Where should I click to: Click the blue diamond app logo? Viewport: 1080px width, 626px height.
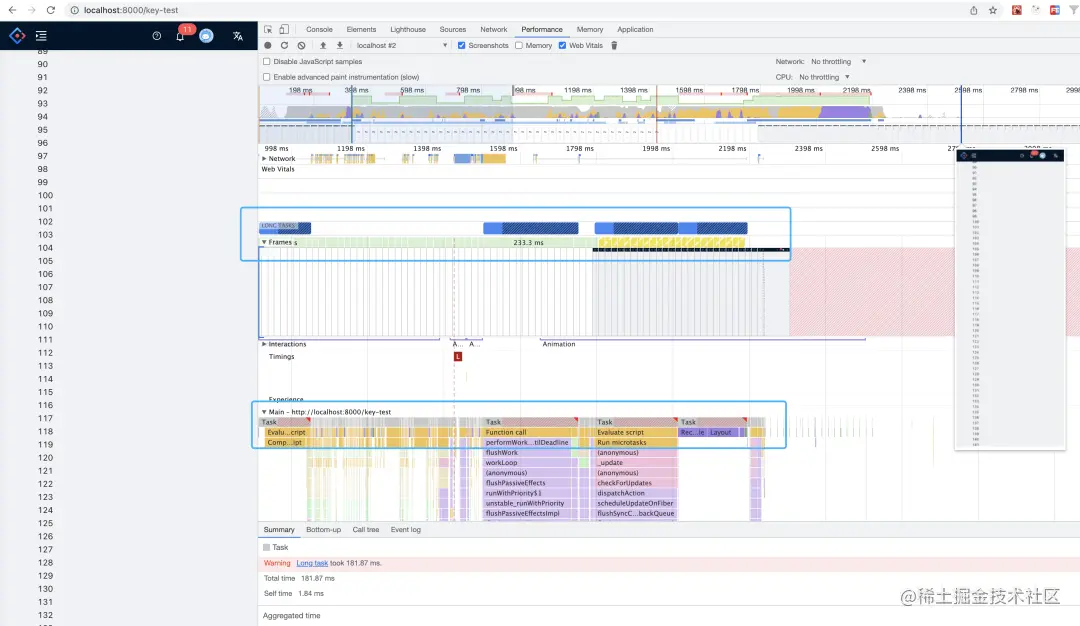[x=17, y=35]
